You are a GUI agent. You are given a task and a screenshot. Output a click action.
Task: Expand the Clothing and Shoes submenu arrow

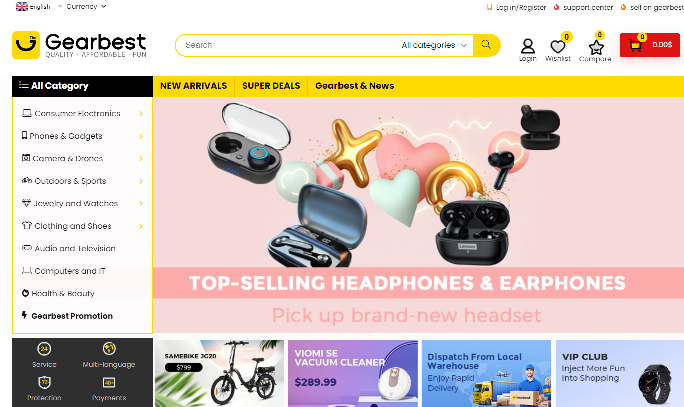point(141,226)
